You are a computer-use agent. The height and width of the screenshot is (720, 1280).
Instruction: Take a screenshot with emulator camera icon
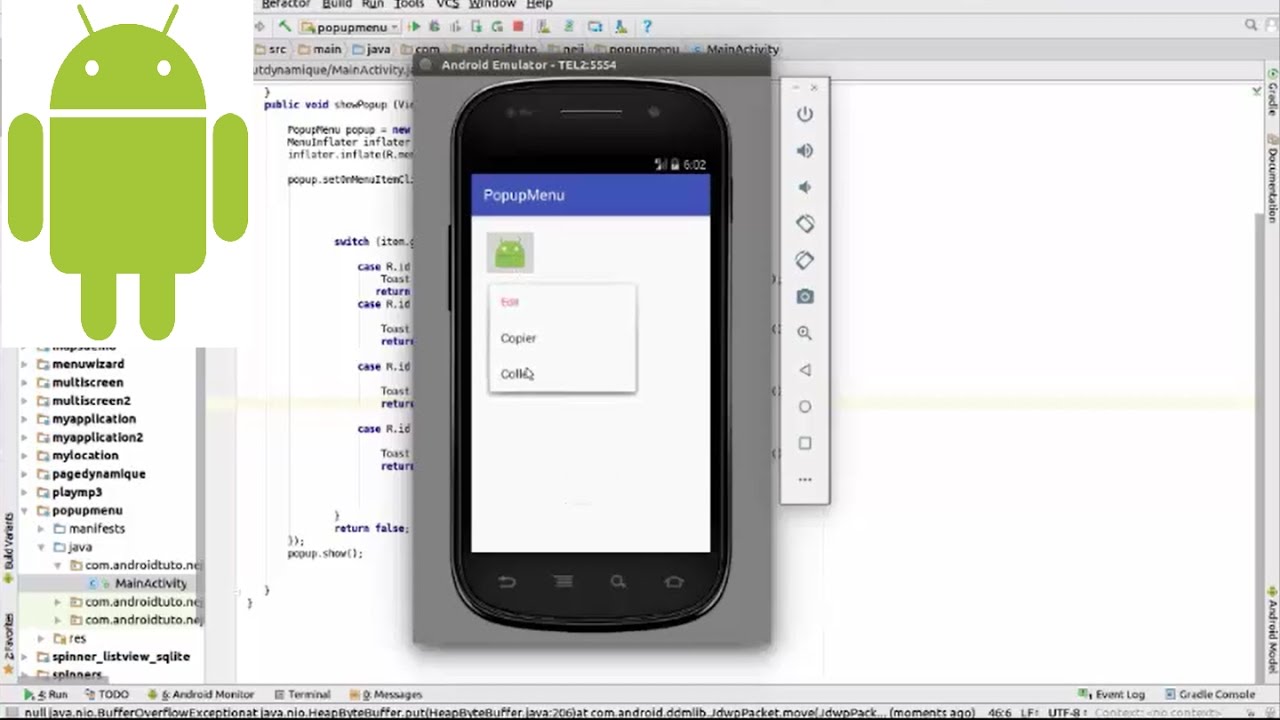tap(805, 297)
